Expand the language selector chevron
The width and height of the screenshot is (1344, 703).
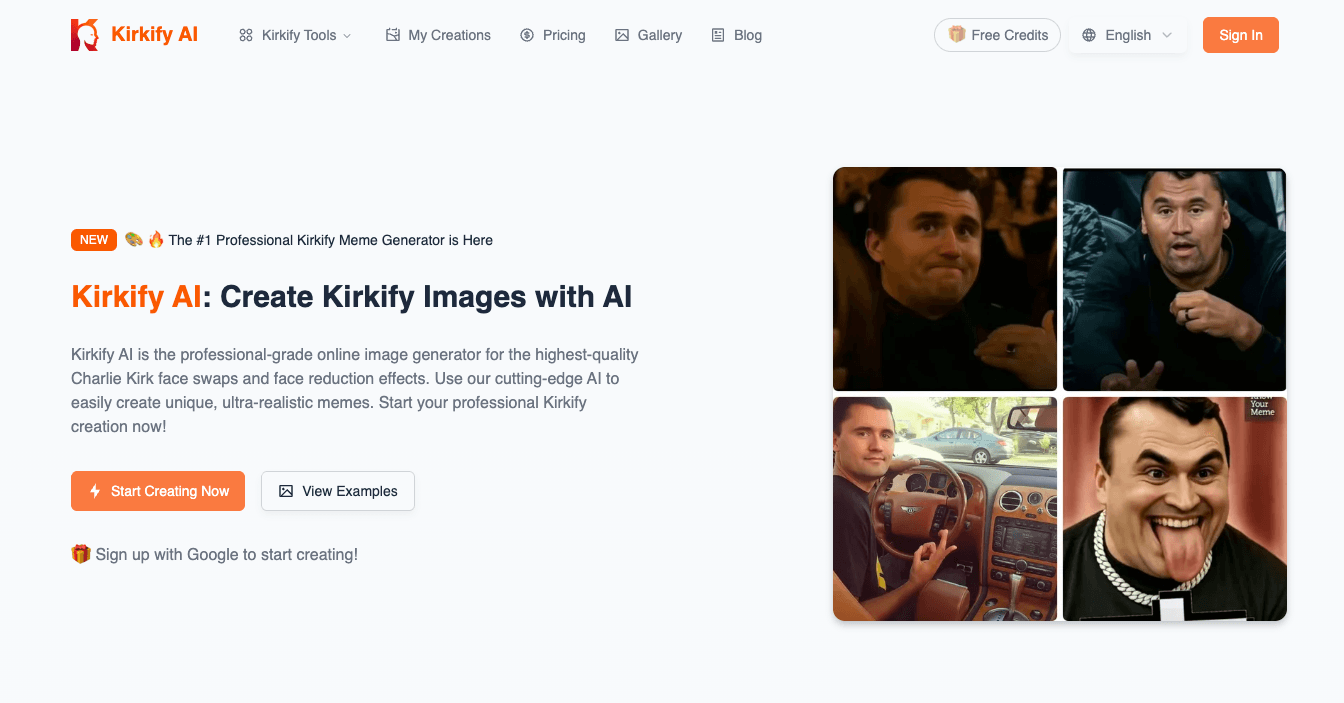[x=1166, y=35]
